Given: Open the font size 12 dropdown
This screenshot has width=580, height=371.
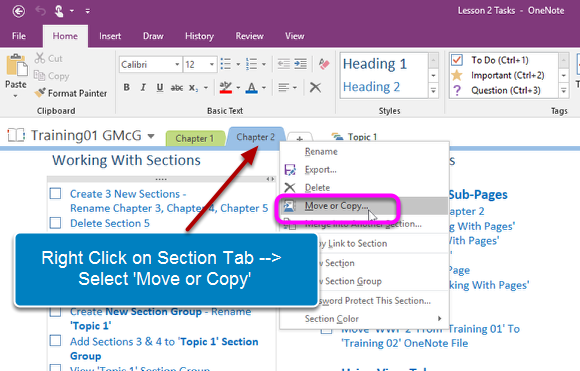Looking at the screenshot, I should 212,64.
